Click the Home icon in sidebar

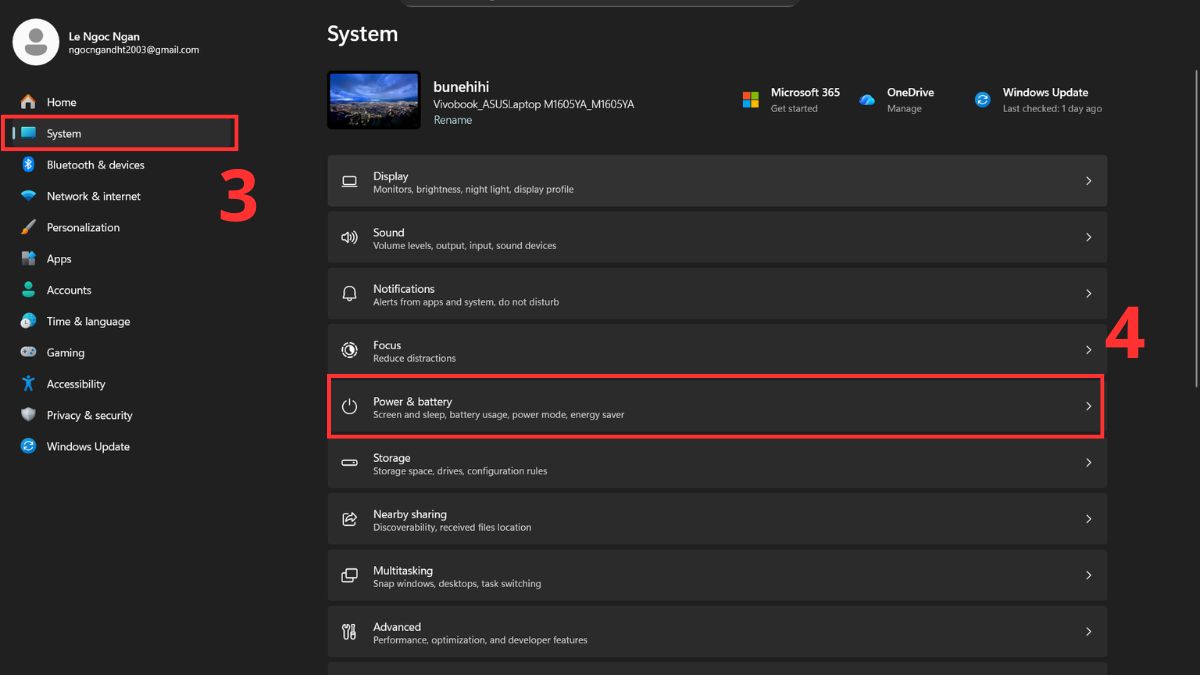pyautogui.click(x=28, y=102)
